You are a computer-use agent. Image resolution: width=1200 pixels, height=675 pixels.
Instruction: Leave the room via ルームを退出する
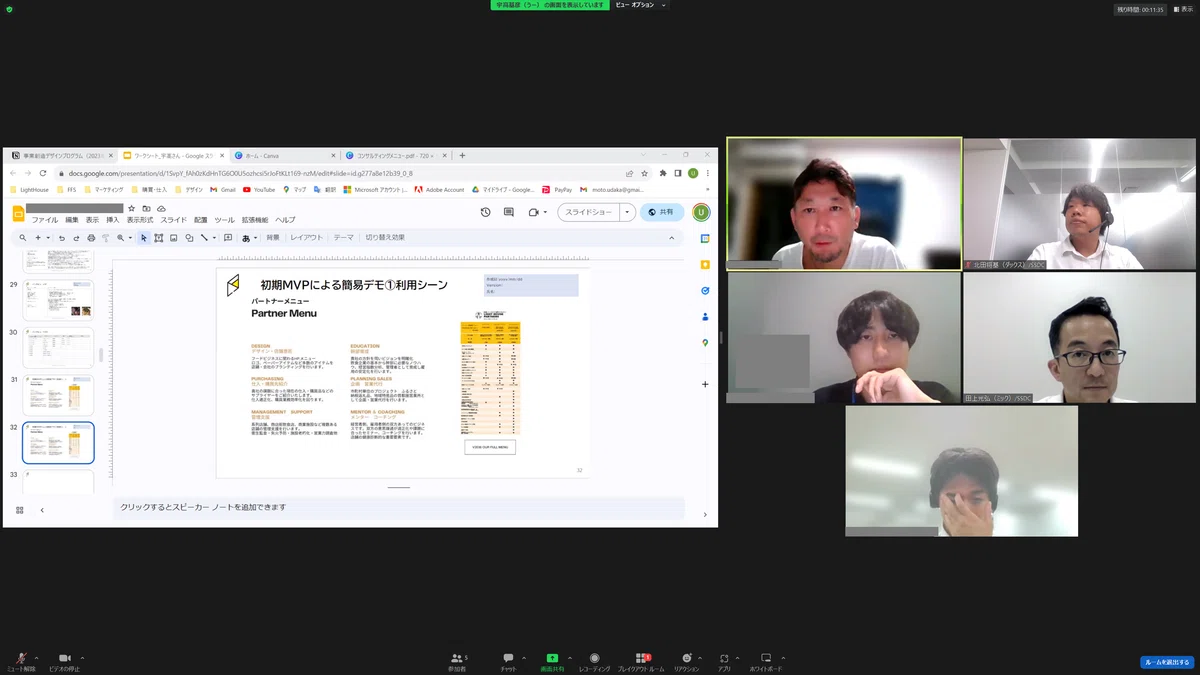tap(1166, 662)
